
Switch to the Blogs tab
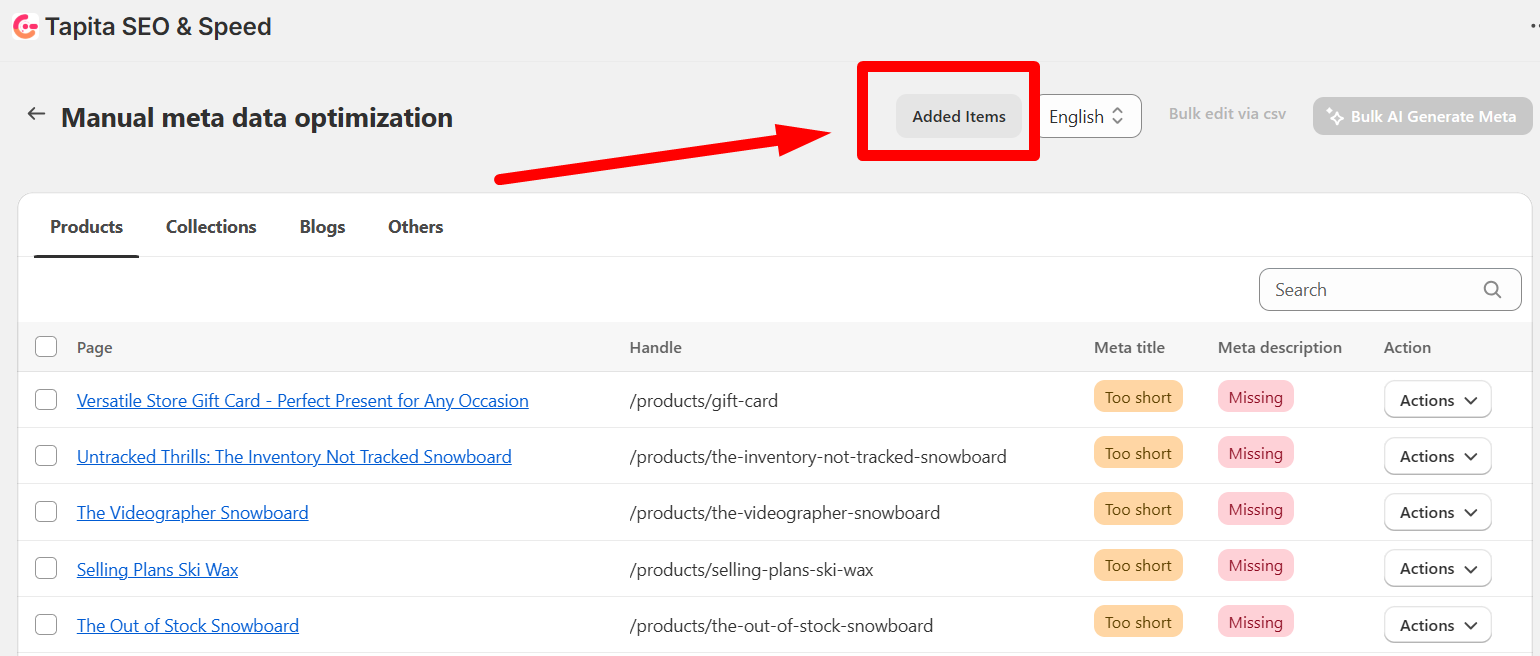[x=322, y=227]
